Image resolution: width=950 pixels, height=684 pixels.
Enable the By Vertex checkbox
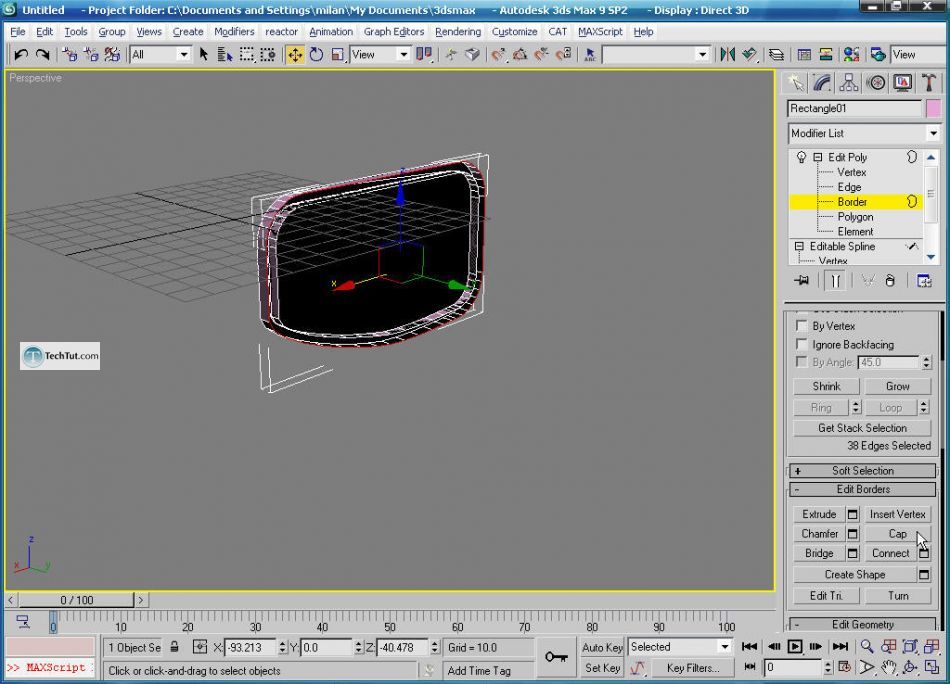point(801,326)
